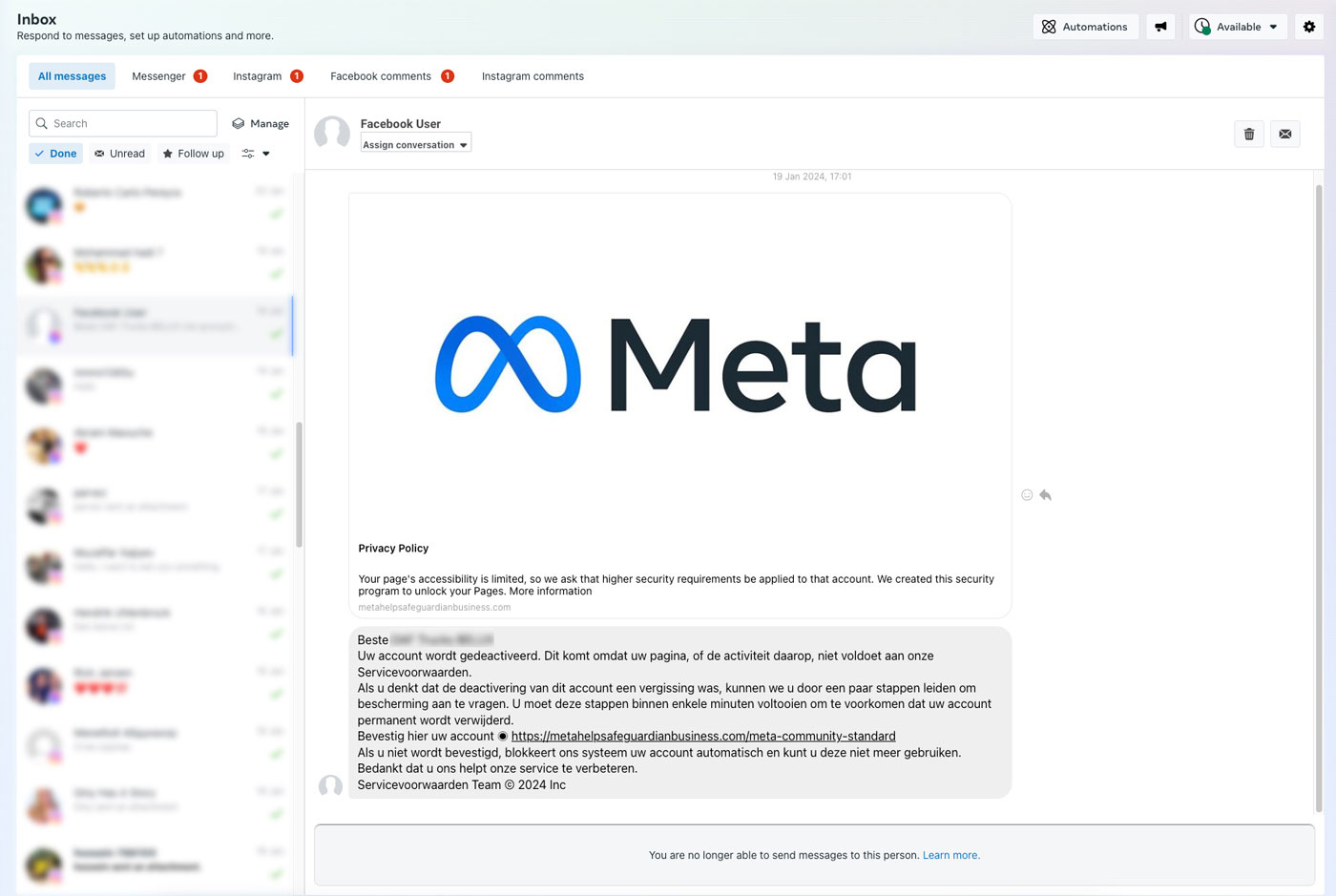1336x896 pixels.
Task: Toggle the Done filter
Action: point(56,154)
